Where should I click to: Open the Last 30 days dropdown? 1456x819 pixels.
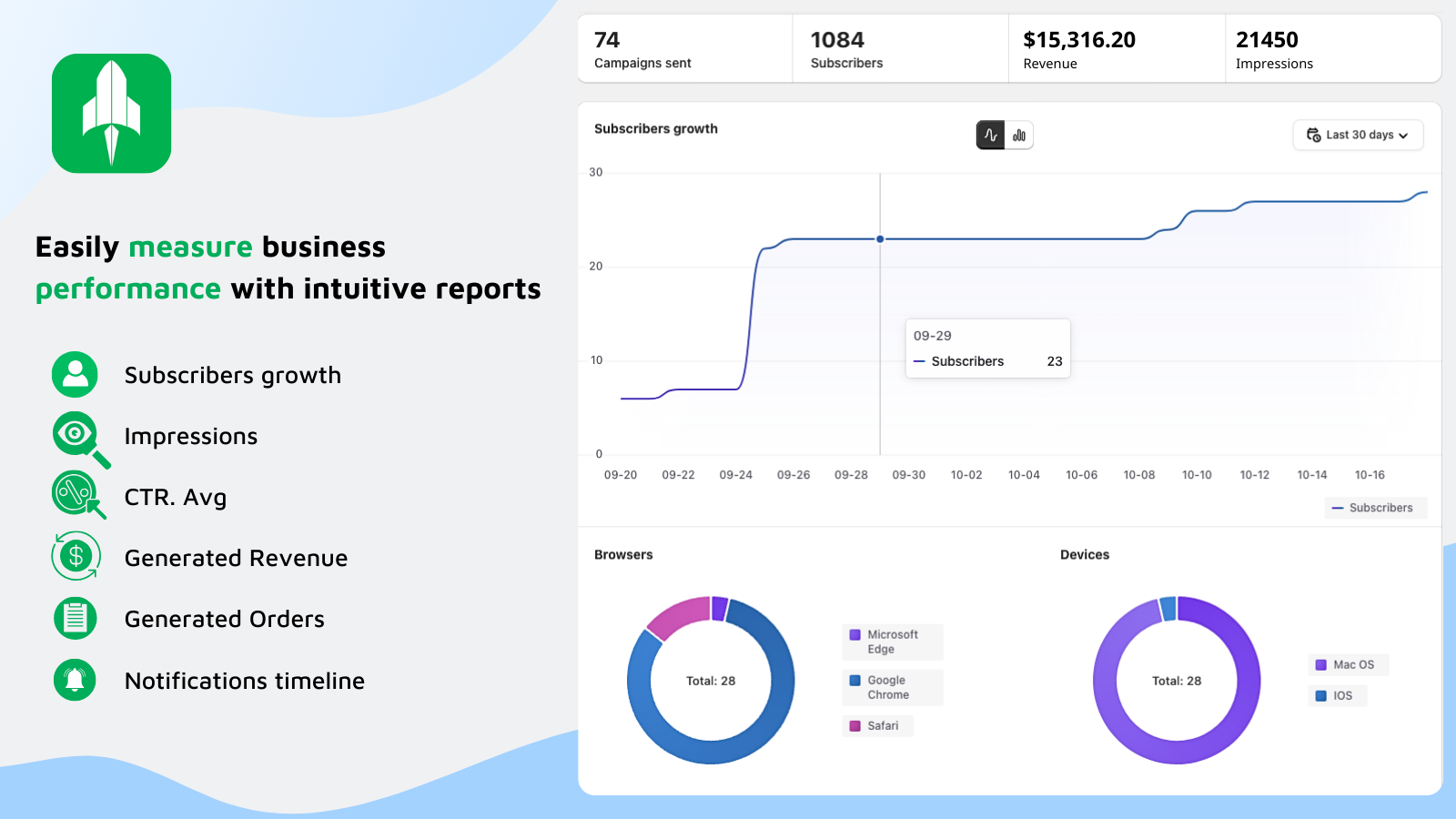click(x=1358, y=135)
